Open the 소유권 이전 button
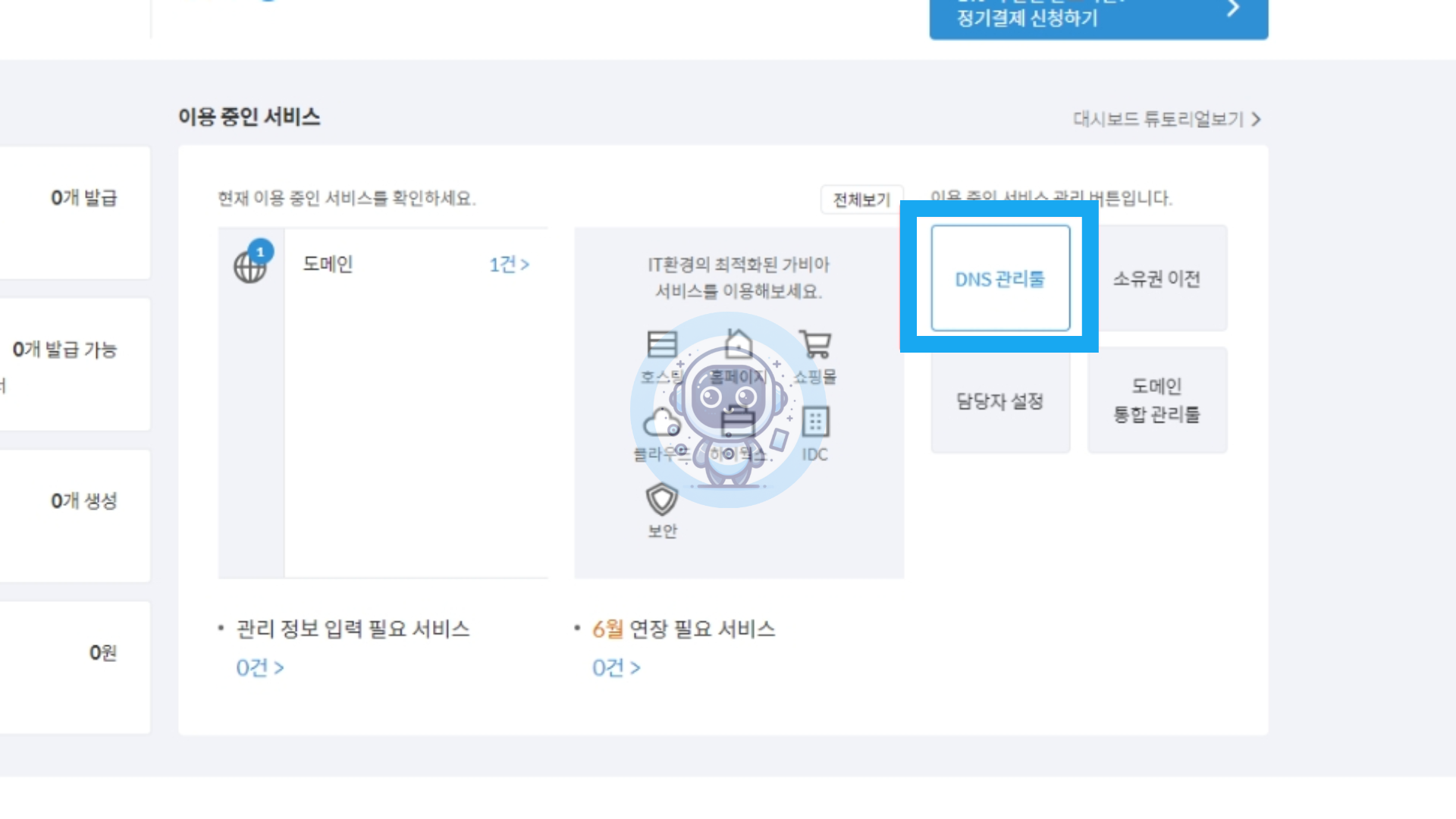This screenshot has width=1456, height=819. click(1157, 278)
